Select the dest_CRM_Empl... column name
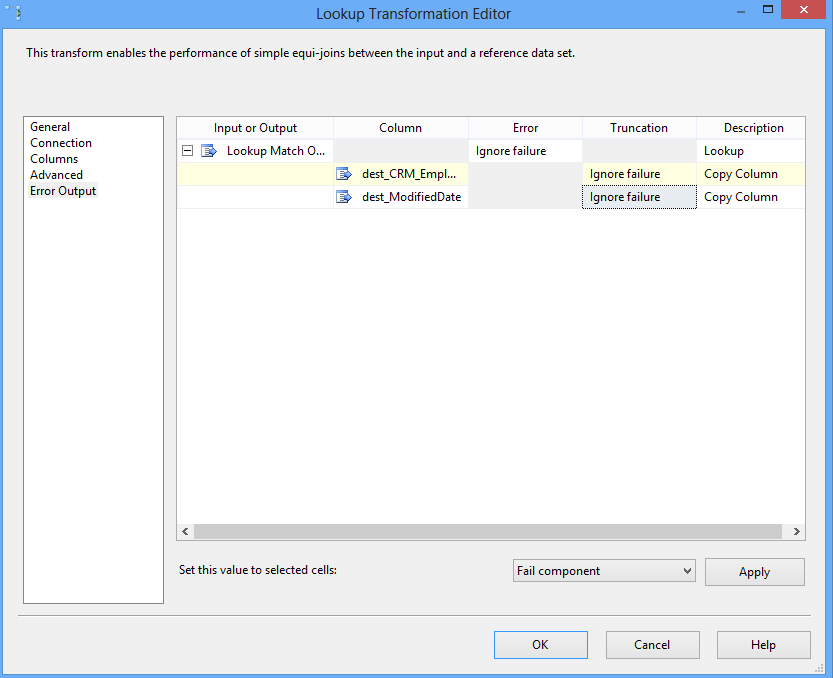 pos(409,174)
